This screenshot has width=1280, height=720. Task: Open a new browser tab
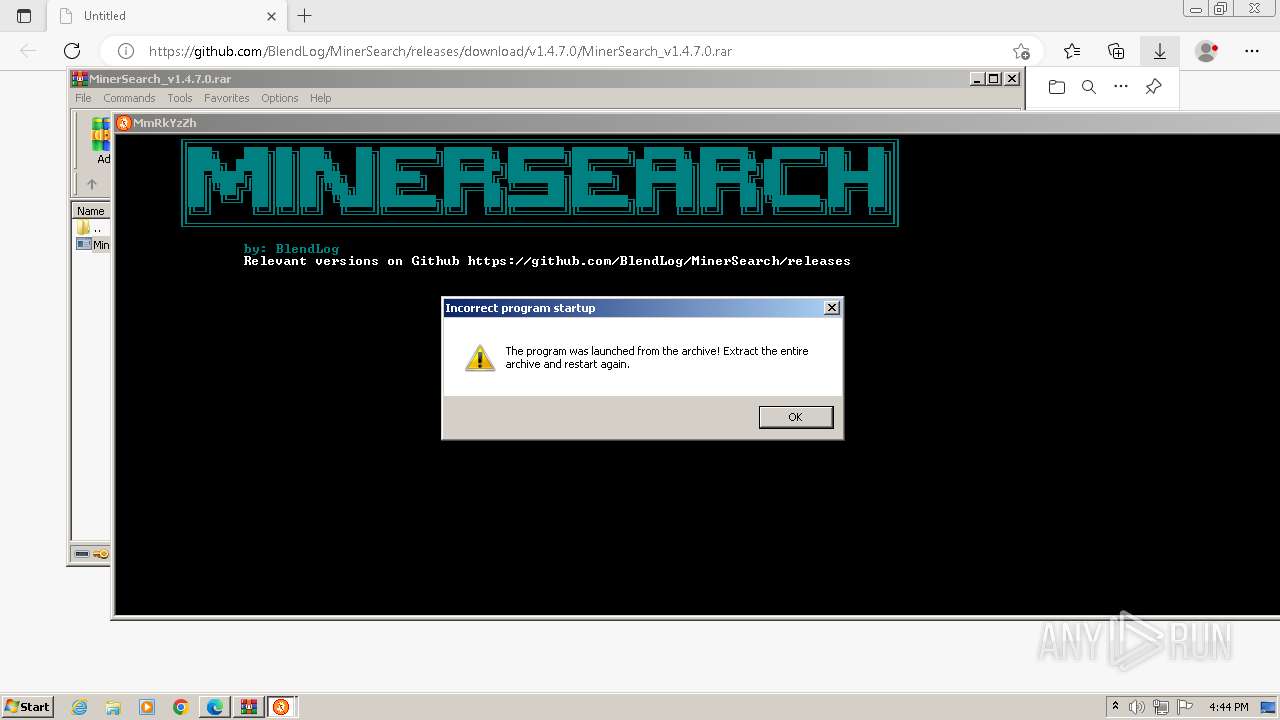pos(305,16)
